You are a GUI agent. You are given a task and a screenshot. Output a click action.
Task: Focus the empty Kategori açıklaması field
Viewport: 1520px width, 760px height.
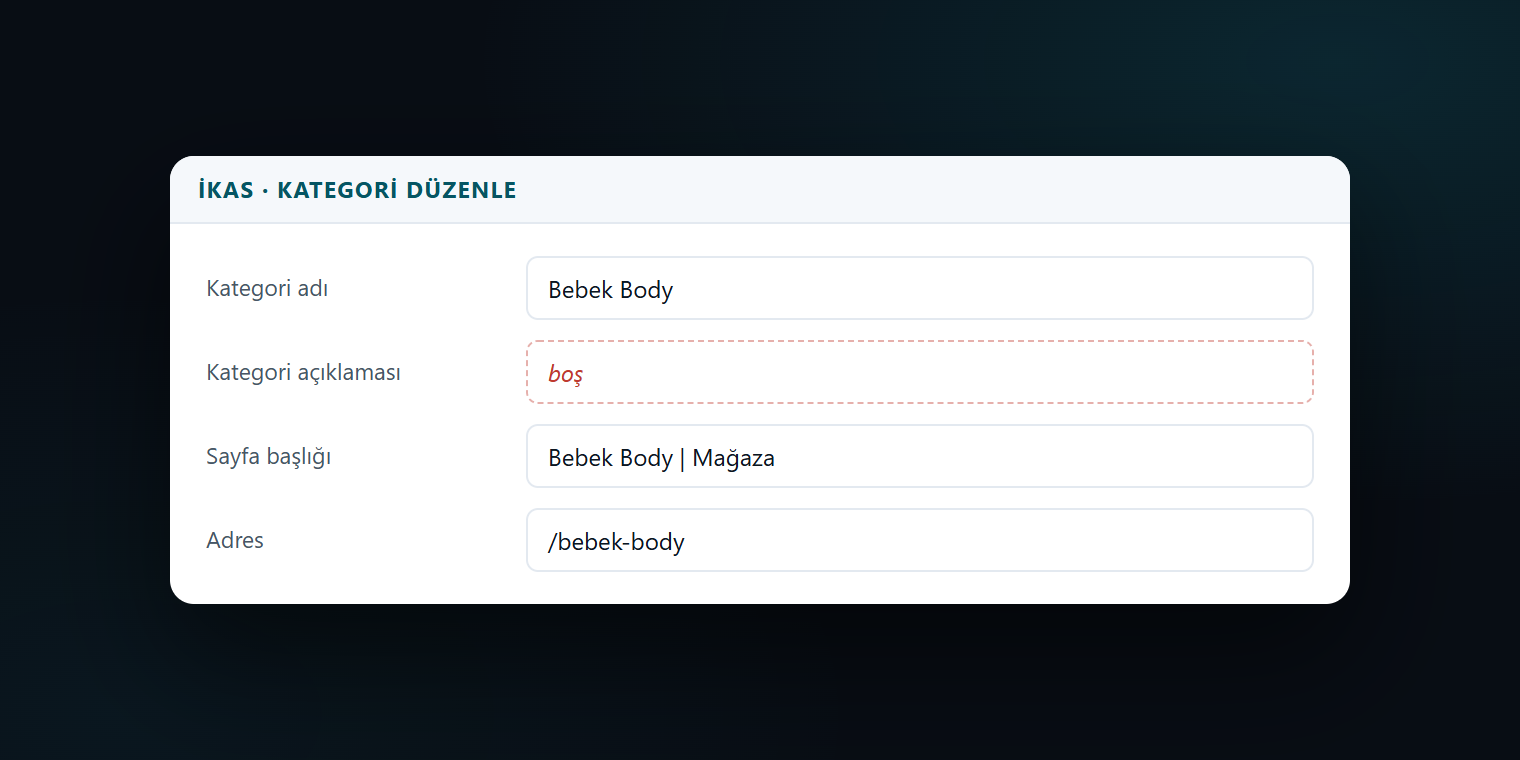click(919, 372)
